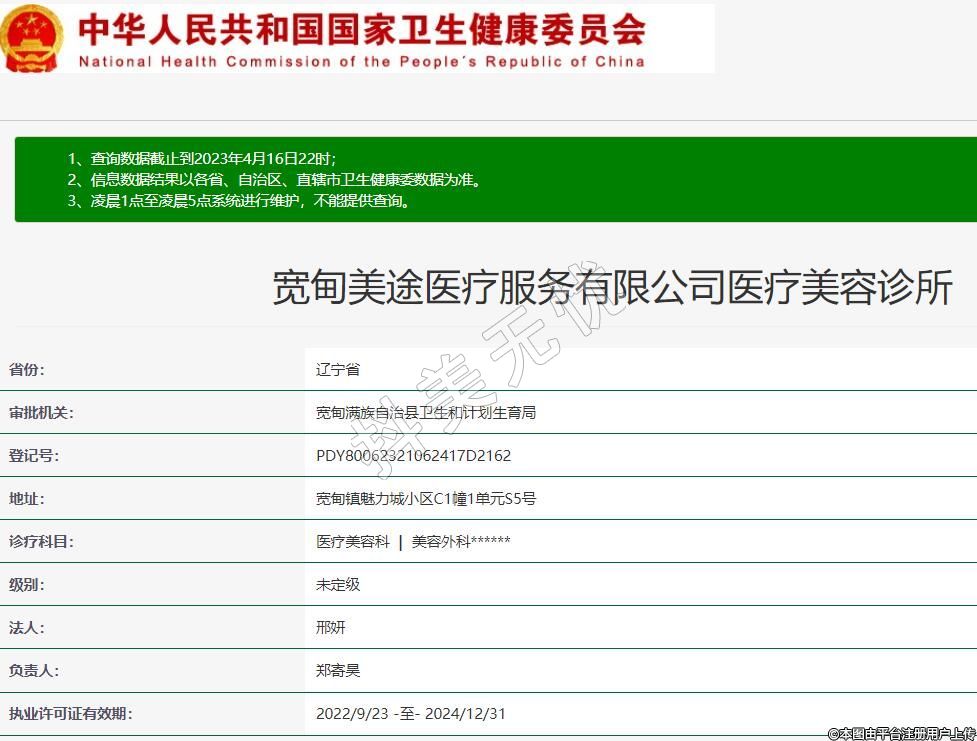977x741 pixels.
Task: Select the legal person name 邢妍
Action: [330, 628]
